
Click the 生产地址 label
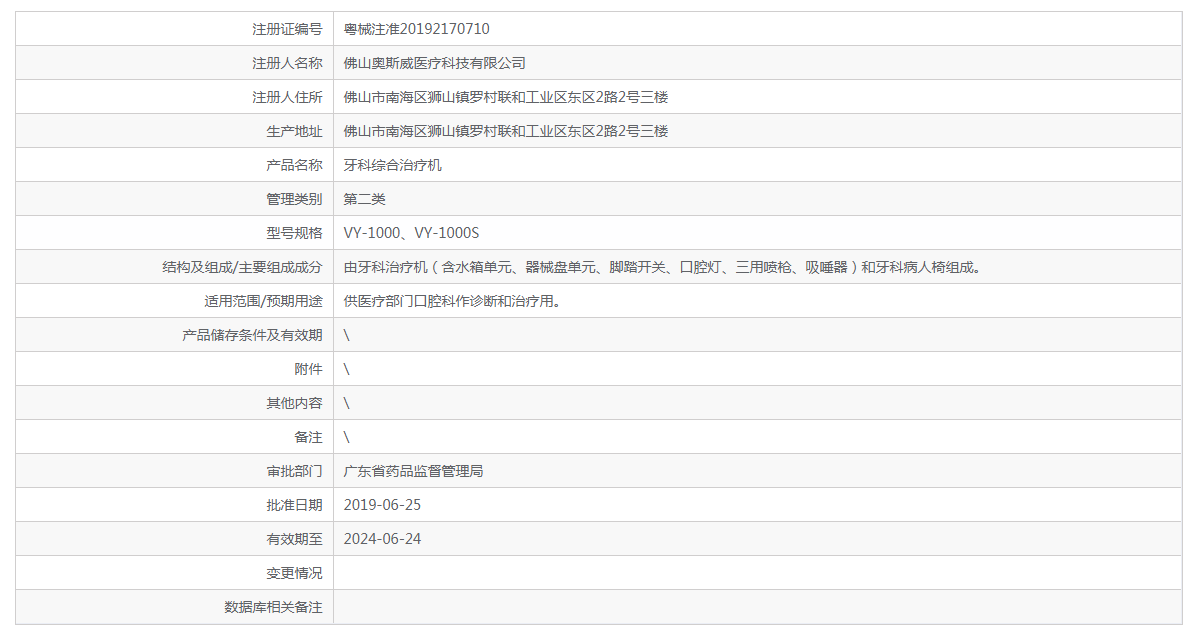(293, 131)
